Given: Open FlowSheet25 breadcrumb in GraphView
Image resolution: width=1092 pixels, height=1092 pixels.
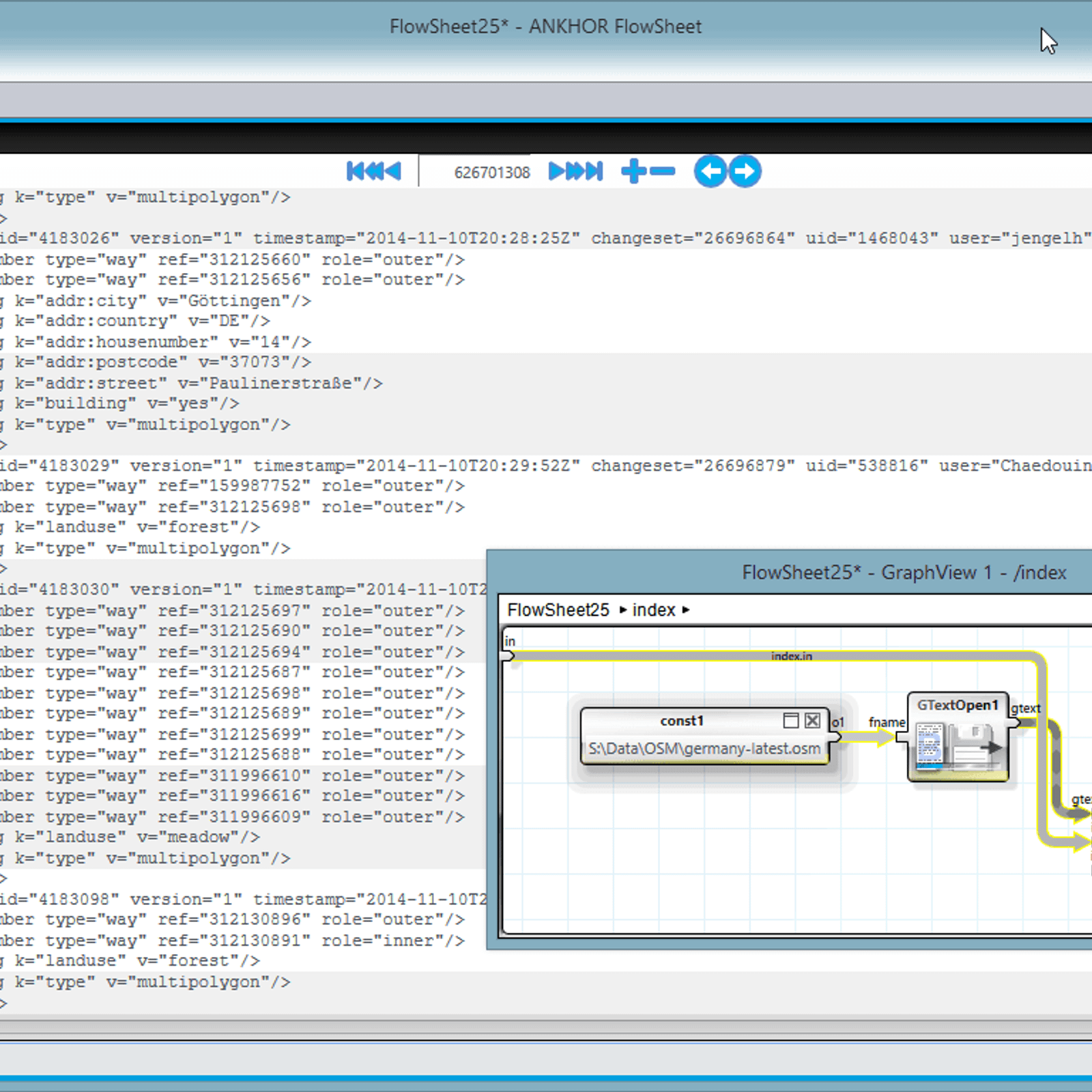Looking at the screenshot, I should [558, 609].
